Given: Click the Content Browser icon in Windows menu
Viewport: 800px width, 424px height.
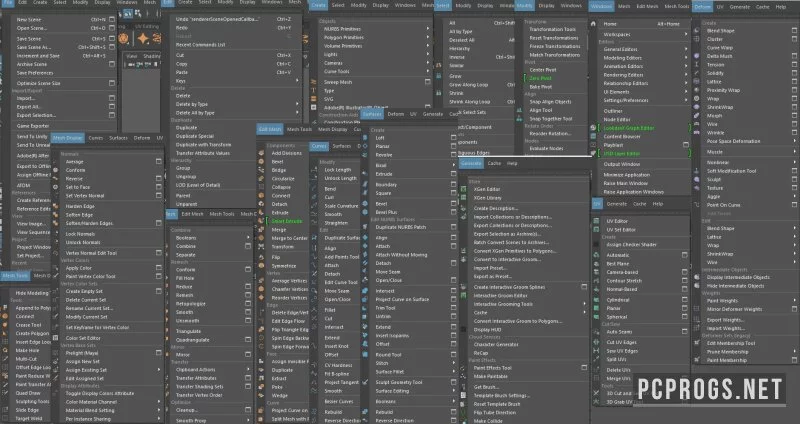Looking at the screenshot, I should [593, 137].
